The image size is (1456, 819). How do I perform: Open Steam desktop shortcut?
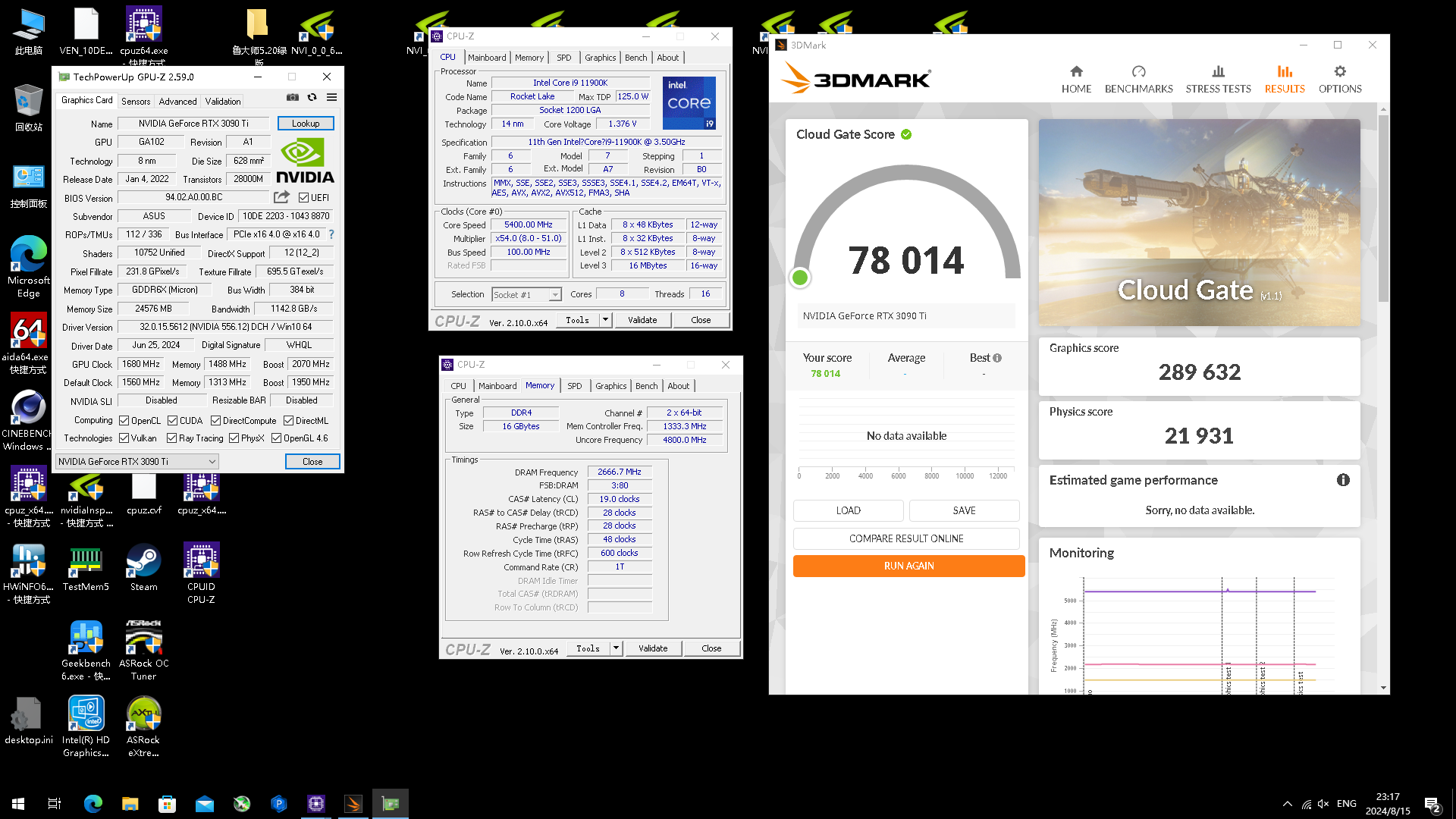click(143, 568)
